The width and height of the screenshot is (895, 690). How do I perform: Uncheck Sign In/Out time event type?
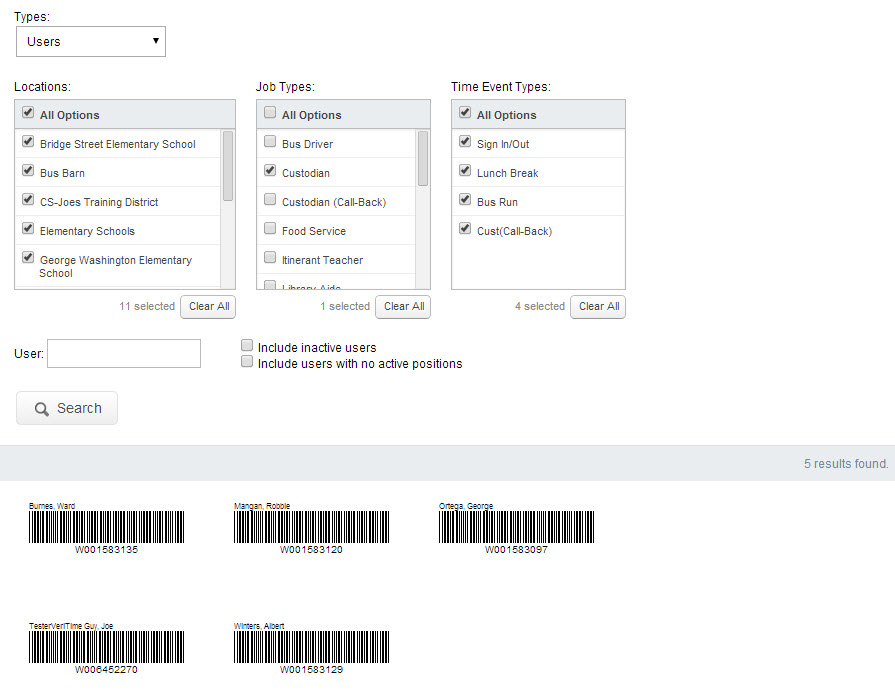coord(465,142)
